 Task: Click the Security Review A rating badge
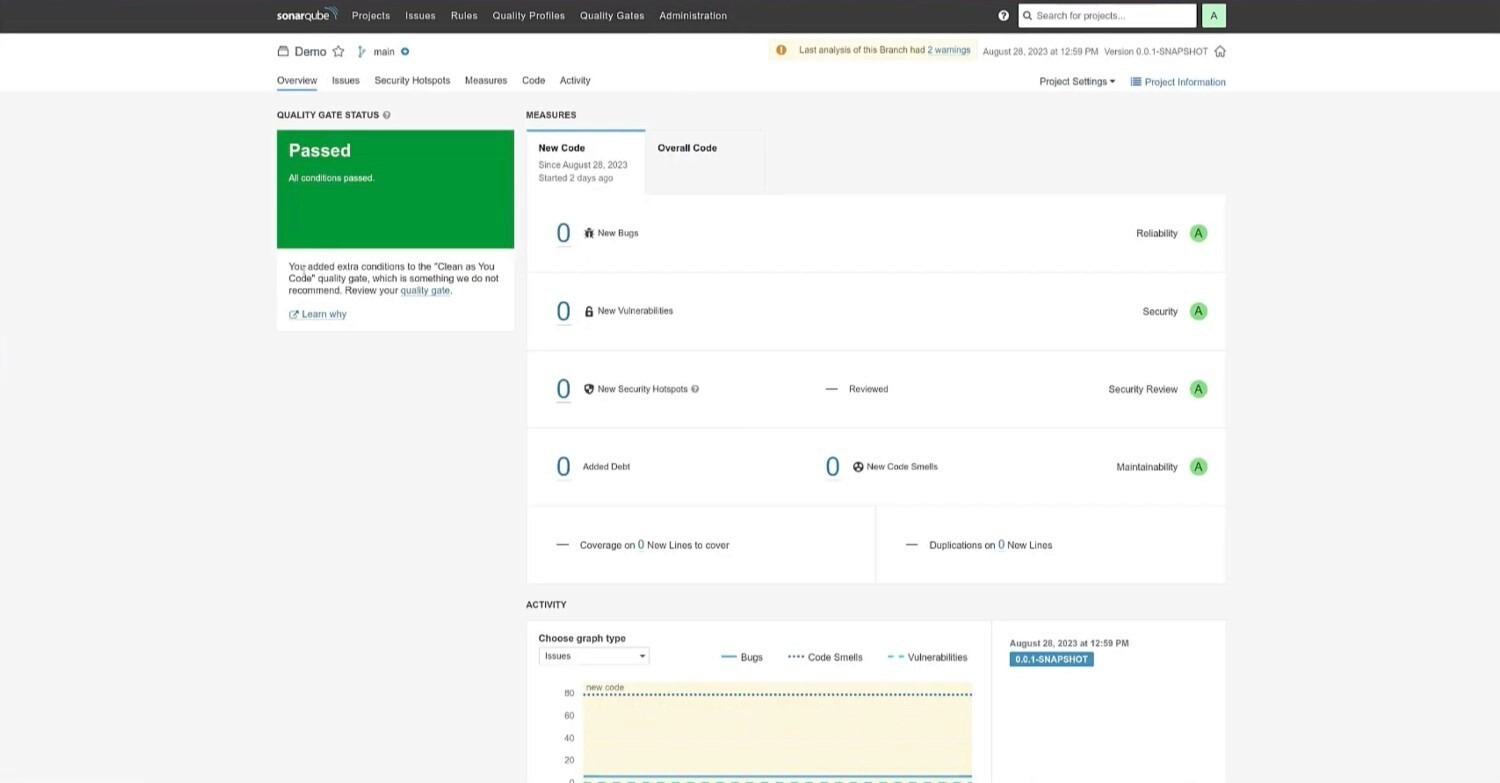click(1198, 389)
